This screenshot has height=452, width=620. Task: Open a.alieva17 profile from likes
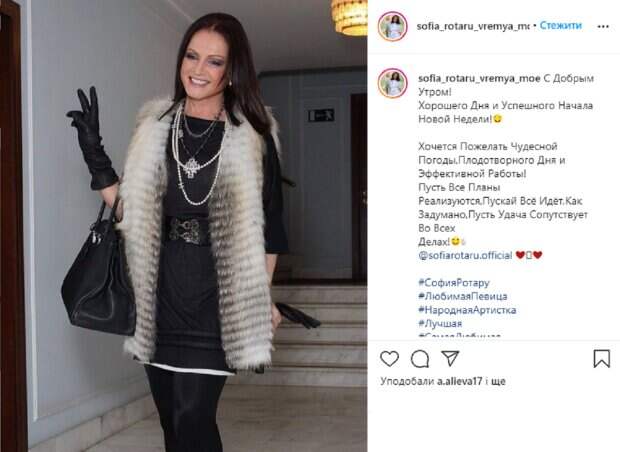click(x=459, y=381)
